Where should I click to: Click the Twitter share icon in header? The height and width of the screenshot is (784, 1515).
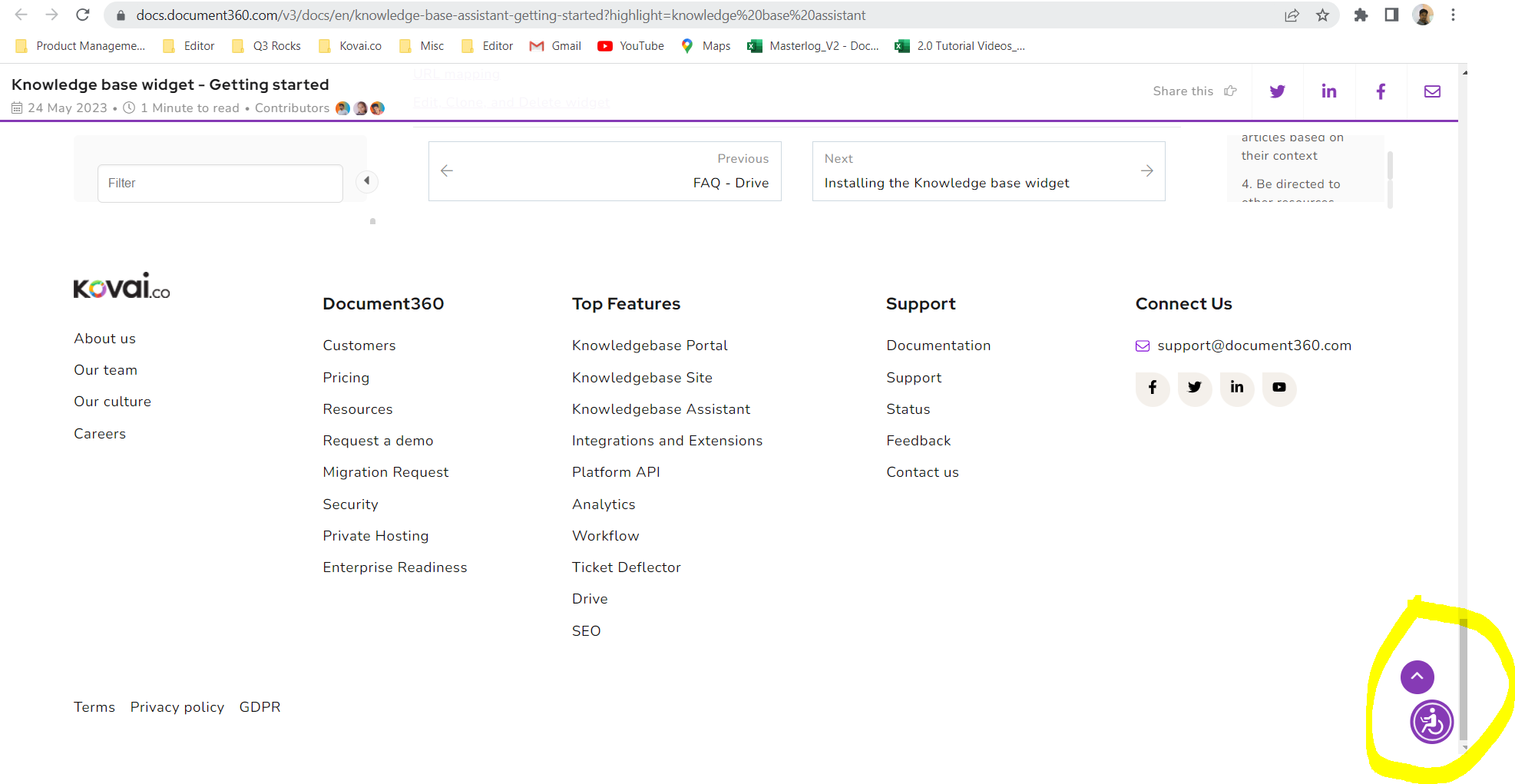point(1277,91)
